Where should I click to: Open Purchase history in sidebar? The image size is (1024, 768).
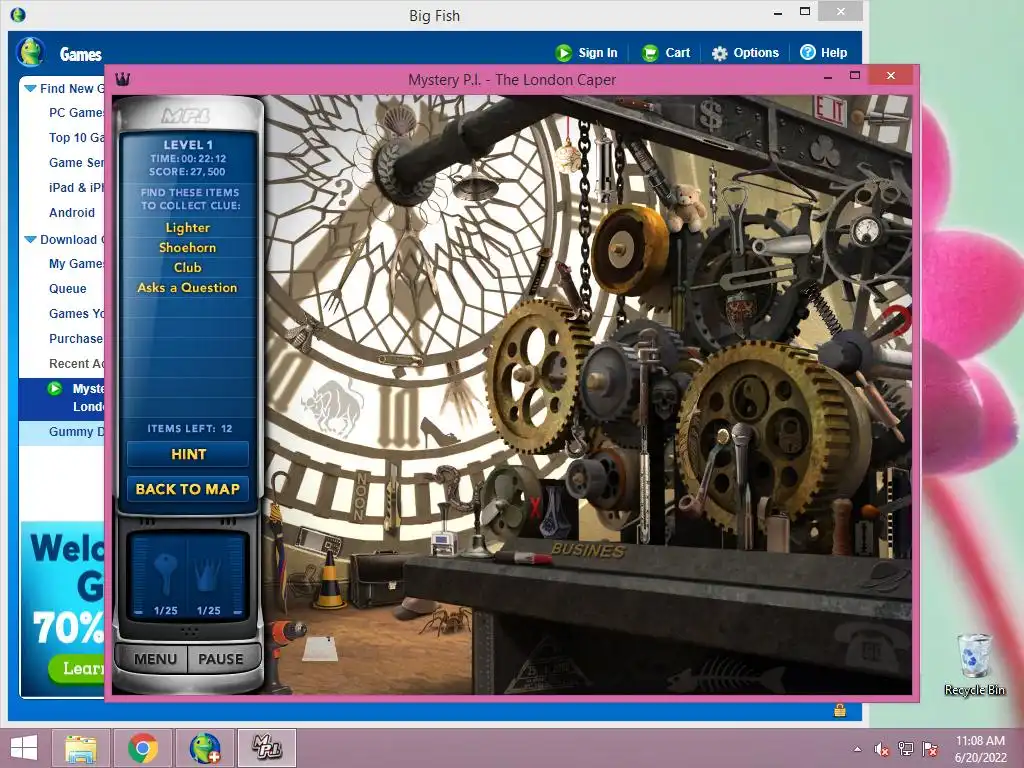tap(76, 338)
